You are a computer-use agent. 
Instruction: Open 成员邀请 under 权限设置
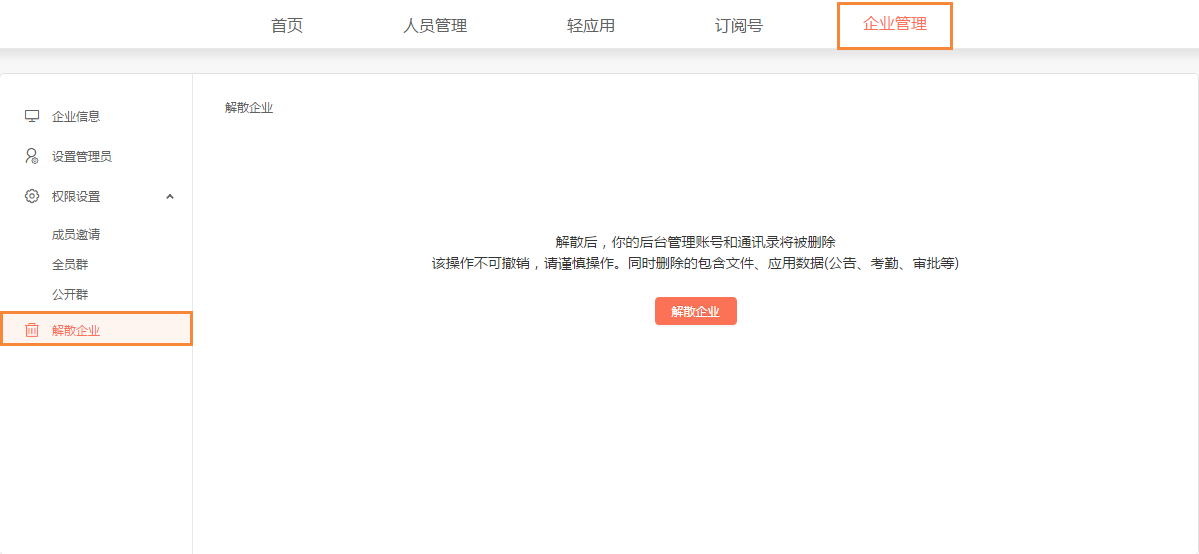(76, 235)
